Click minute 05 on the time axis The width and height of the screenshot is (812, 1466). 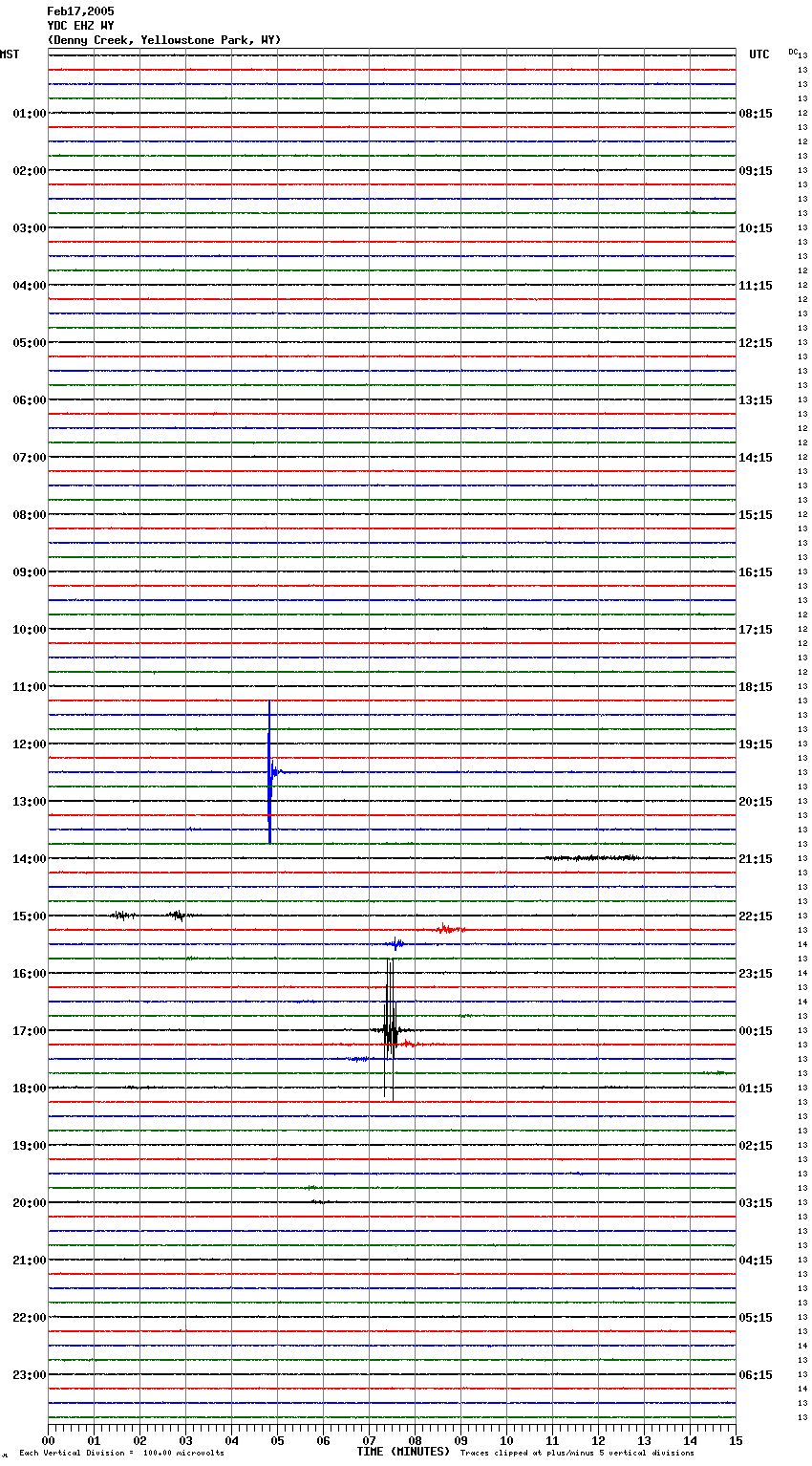point(277,1440)
